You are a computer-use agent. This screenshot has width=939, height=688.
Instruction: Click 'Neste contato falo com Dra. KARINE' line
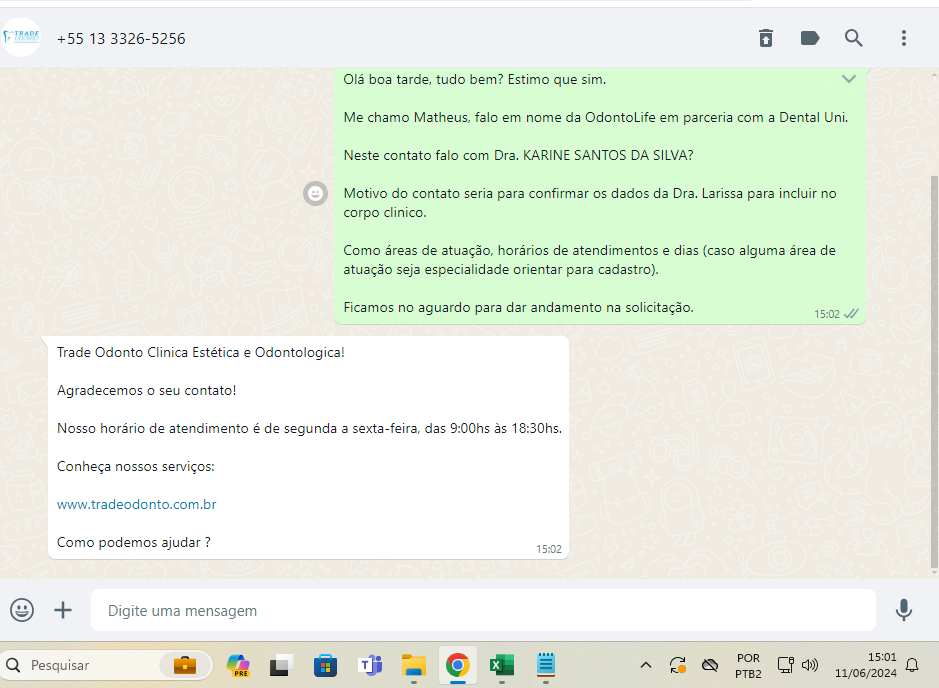click(519, 155)
